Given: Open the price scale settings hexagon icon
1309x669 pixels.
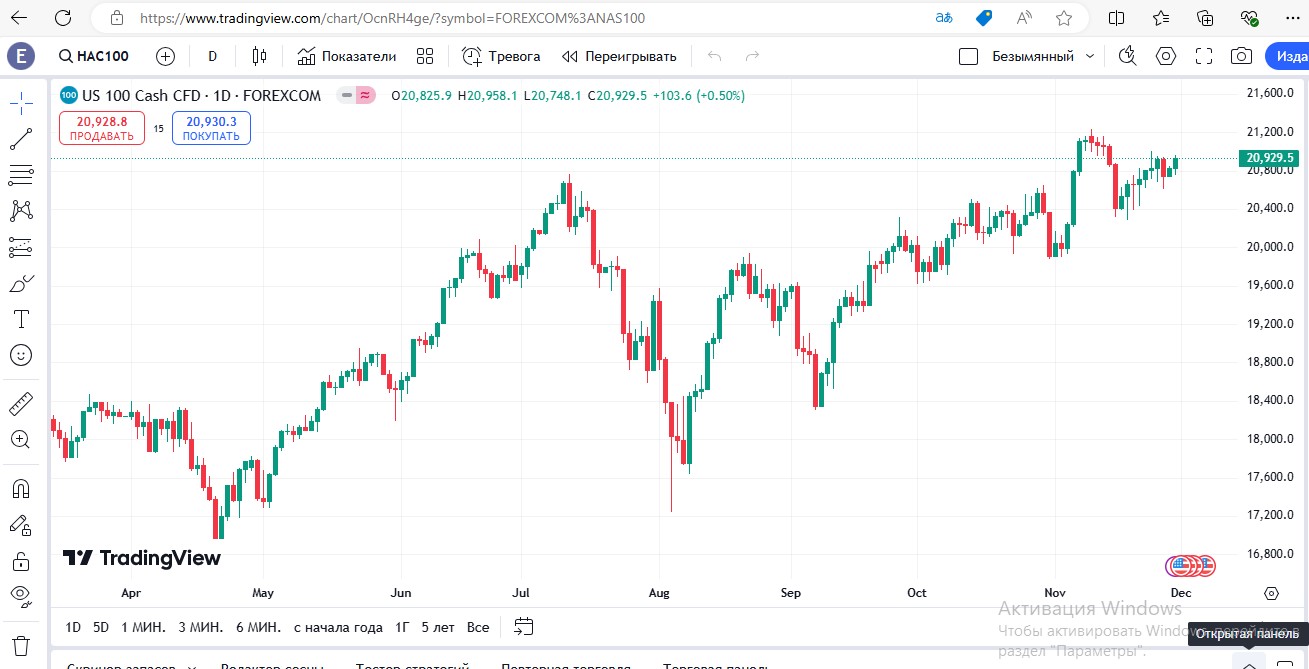Looking at the screenshot, I should (x=1271, y=593).
